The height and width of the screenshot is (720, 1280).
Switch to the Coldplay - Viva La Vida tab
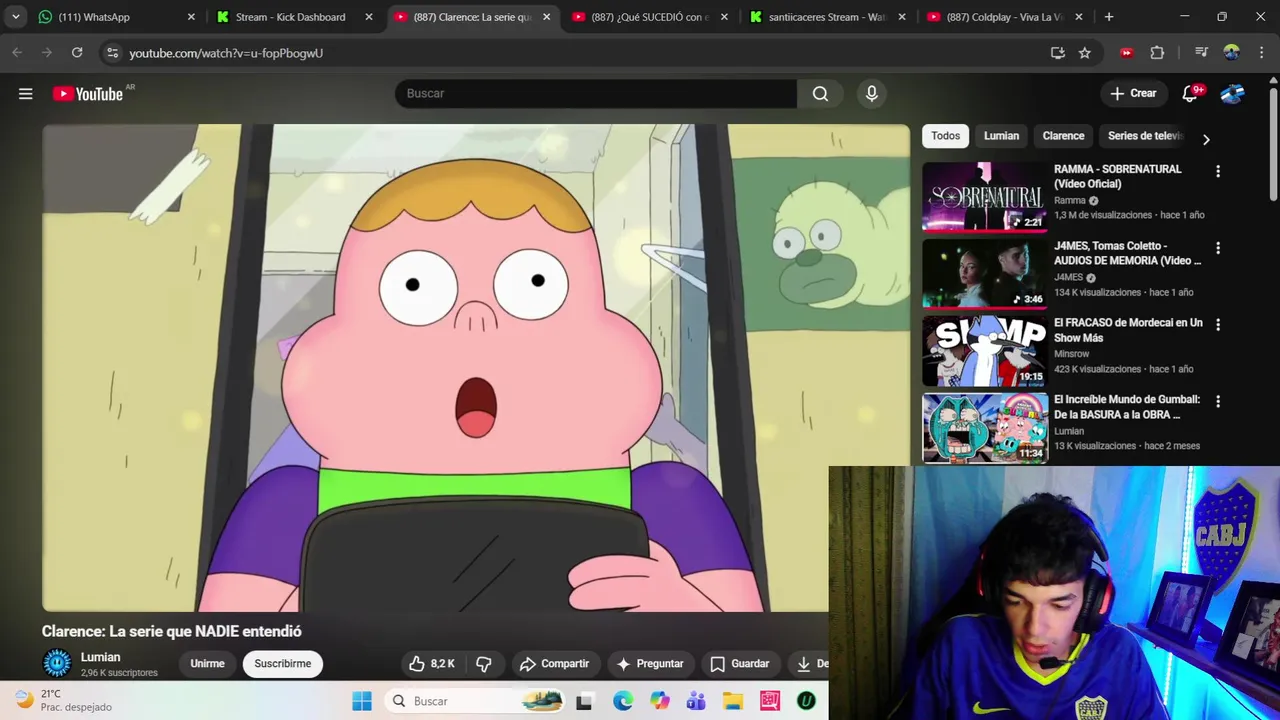1003,17
